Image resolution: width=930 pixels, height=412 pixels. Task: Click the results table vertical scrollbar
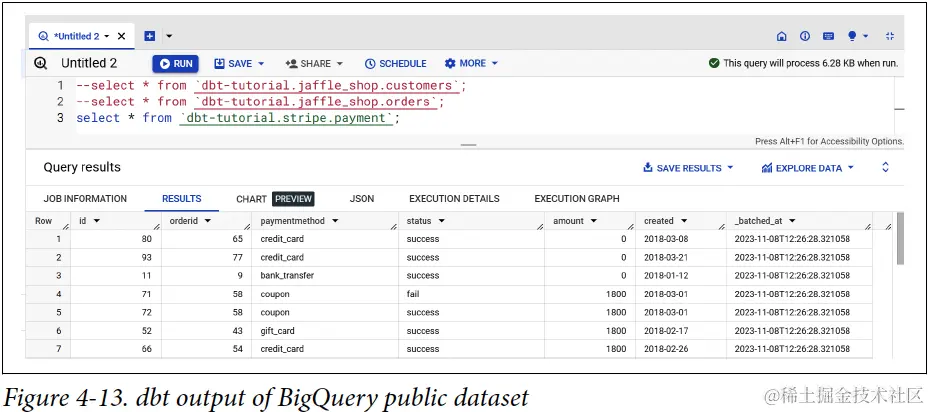pos(900,238)
